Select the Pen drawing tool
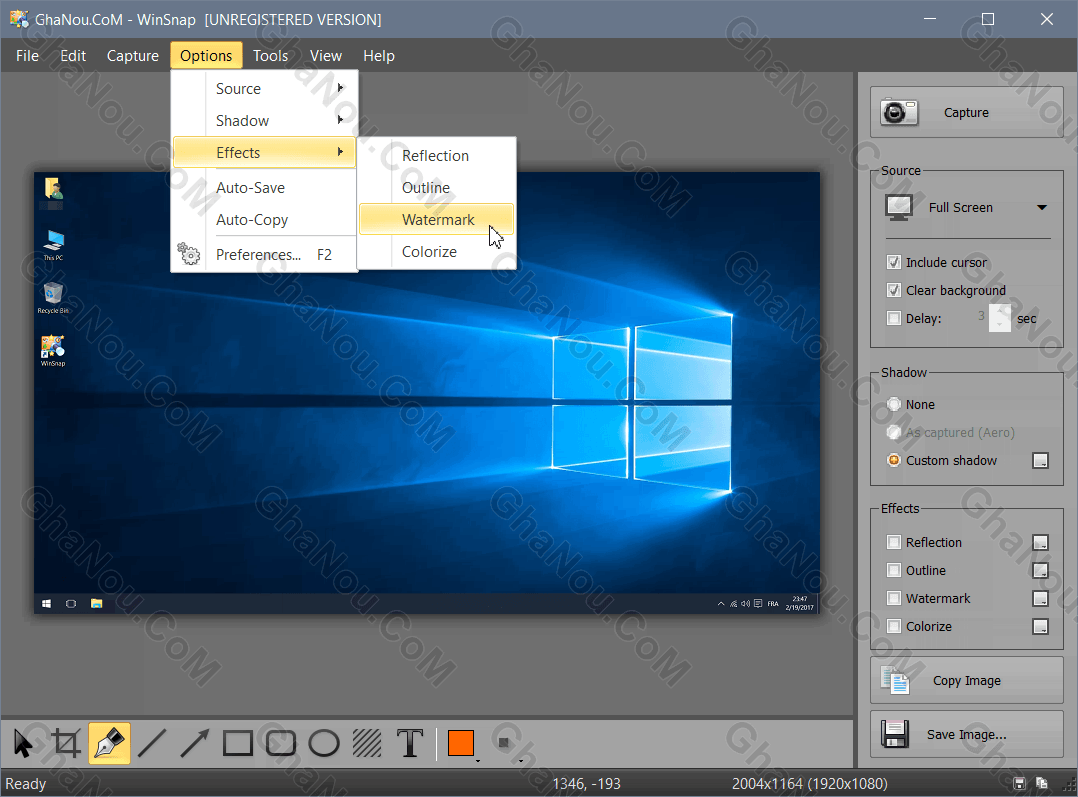The image size is (1078, 797). click(x=109, y=743)
